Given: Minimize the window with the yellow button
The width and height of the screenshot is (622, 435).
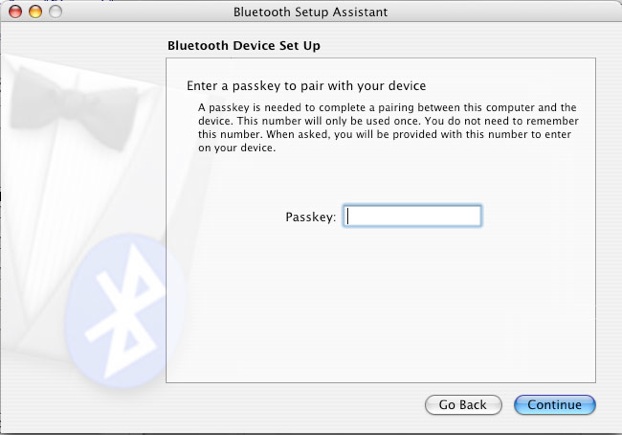Looking at the screenshot, I should click(35, 11).
